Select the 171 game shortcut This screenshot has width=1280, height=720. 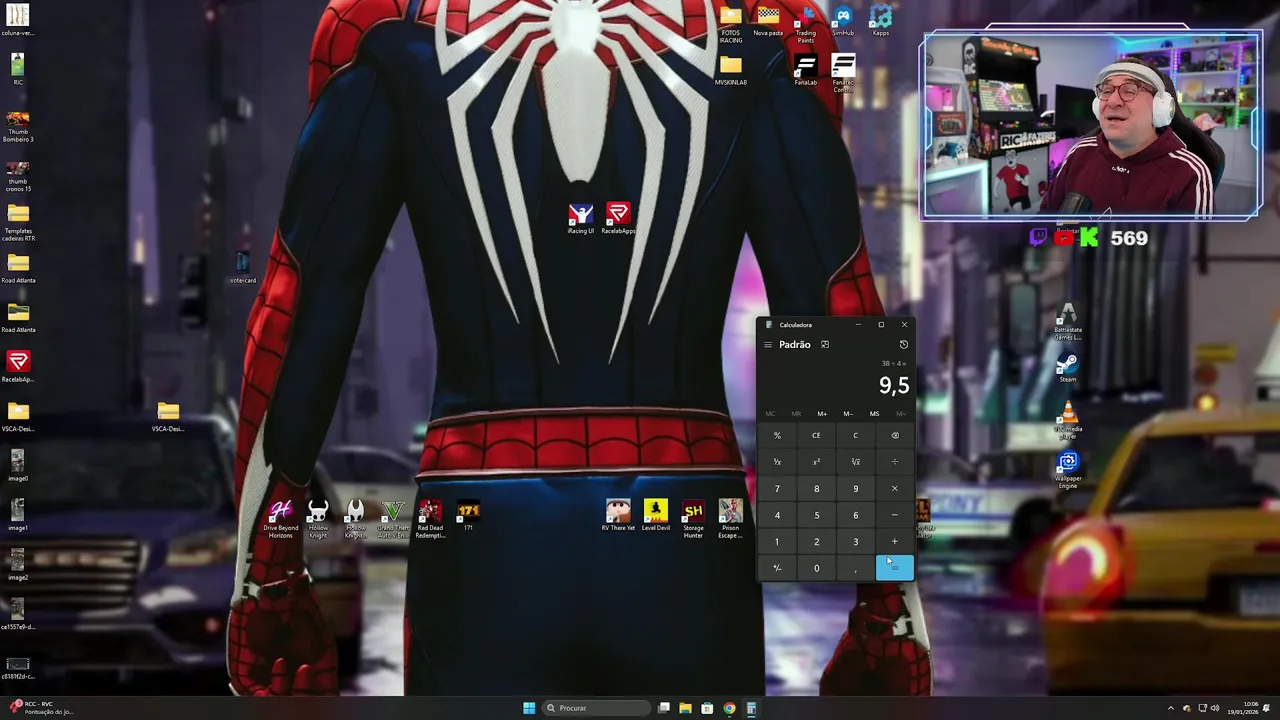point(468,517)
